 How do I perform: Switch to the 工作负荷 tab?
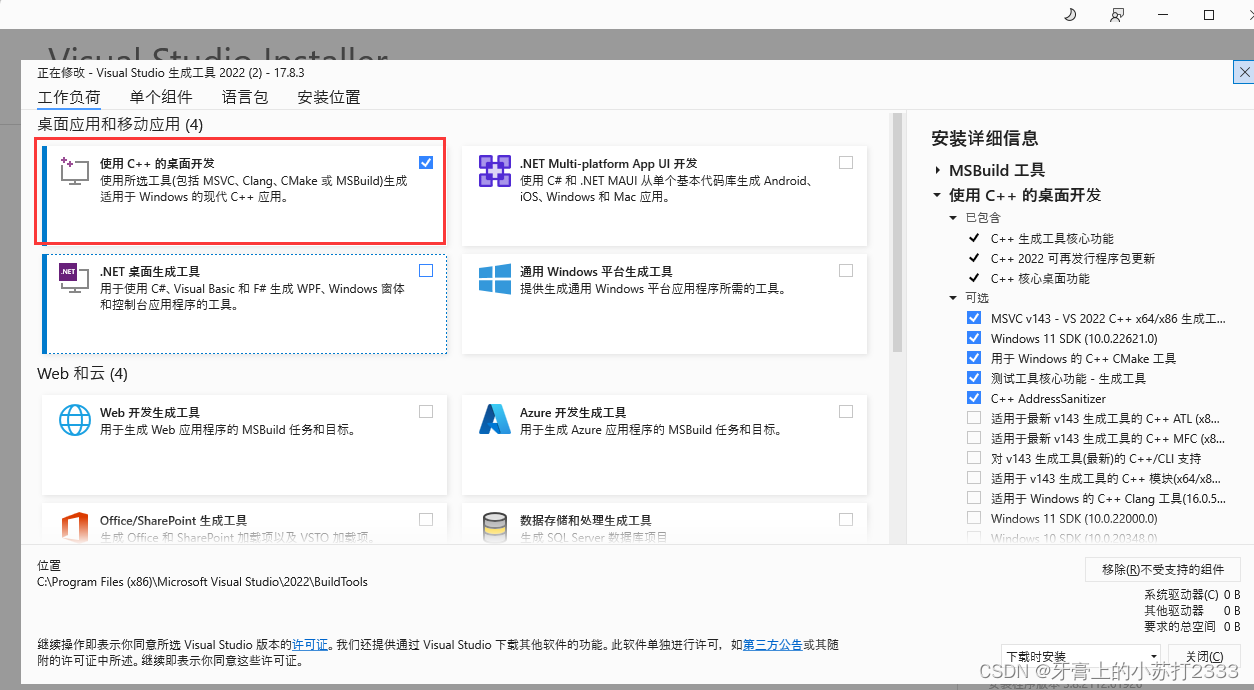click(69, 97)
